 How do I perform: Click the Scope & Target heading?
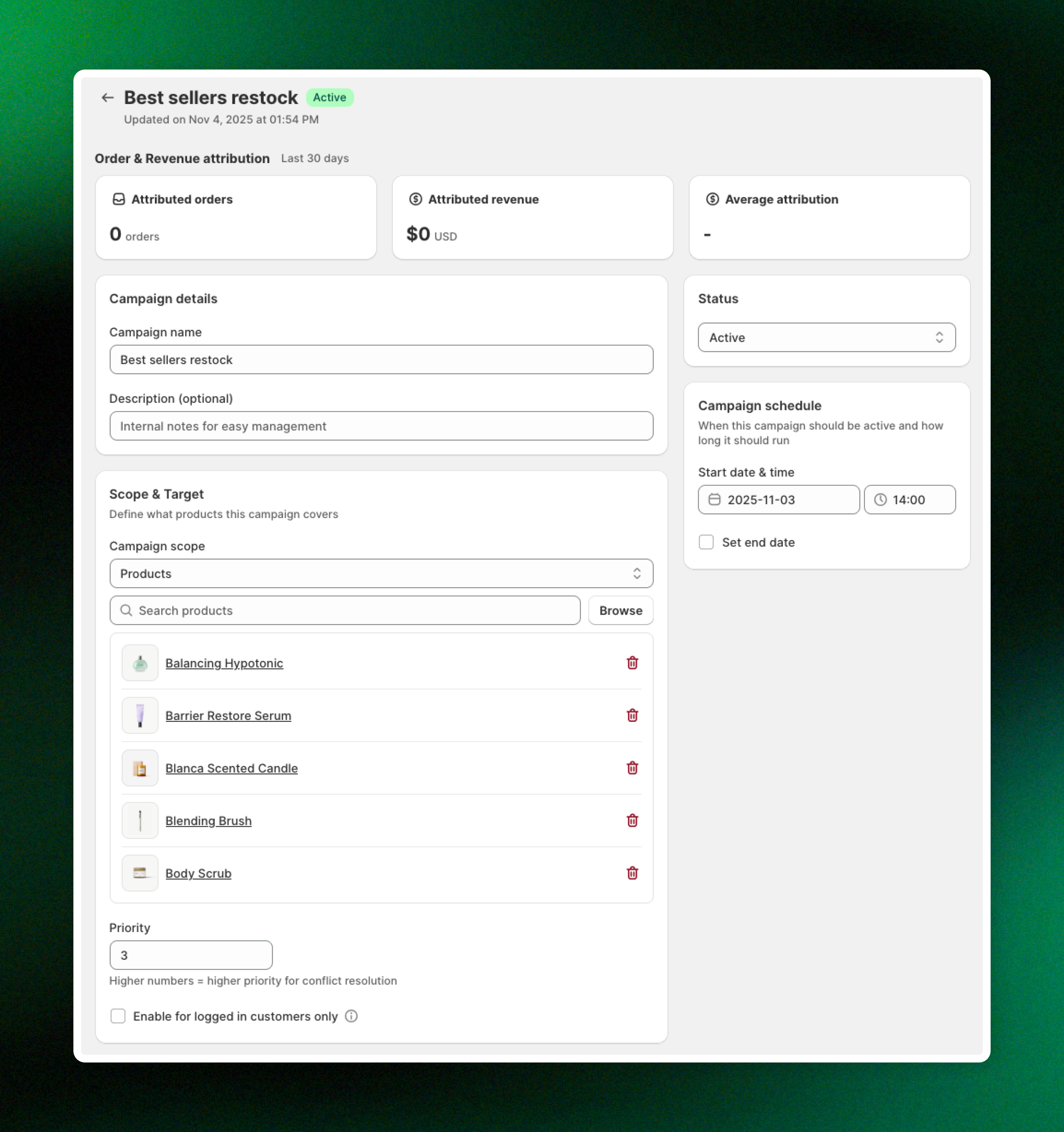pyautogui.click(x=156, y=494)
